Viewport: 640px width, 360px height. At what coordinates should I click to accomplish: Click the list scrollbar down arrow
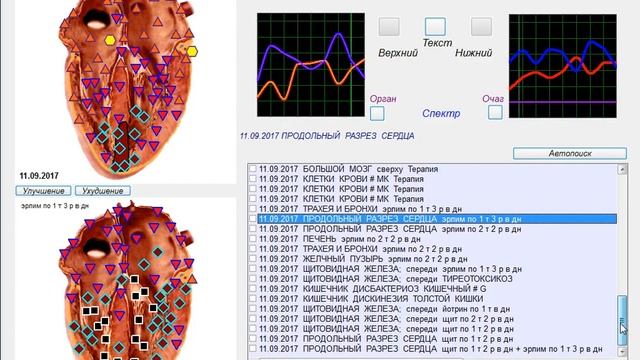tap(622, 351)
